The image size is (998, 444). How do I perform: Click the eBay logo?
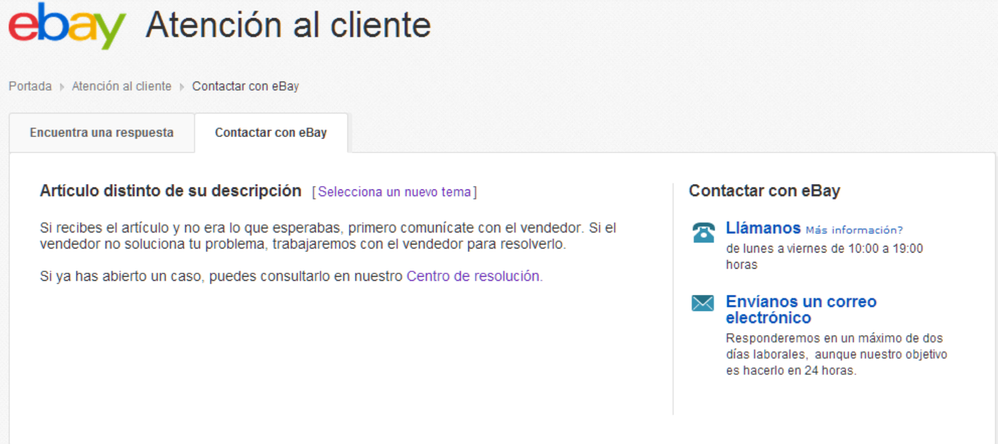point(66,25)
